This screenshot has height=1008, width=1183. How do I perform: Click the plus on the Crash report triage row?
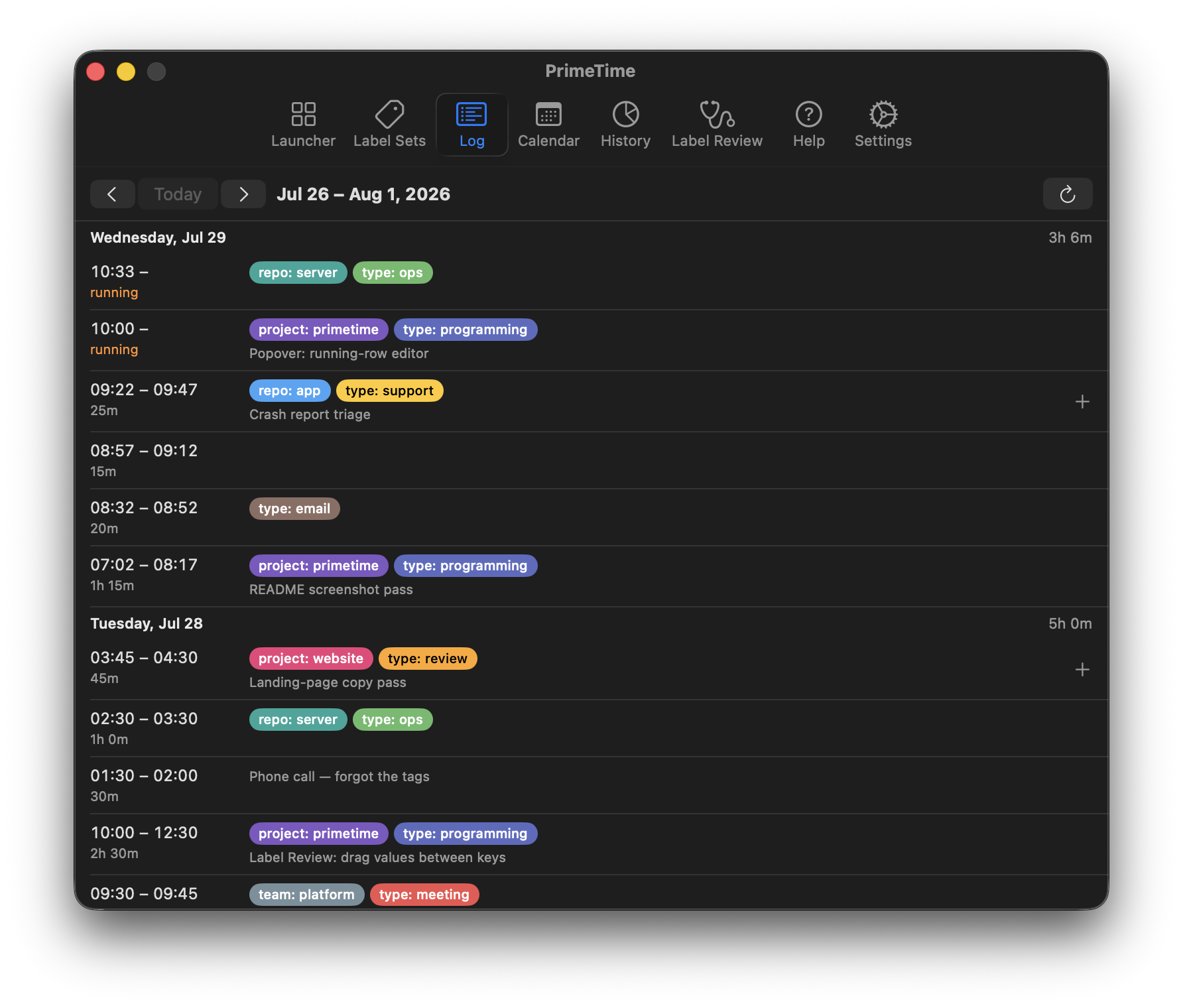click(x=1082, y=402)
